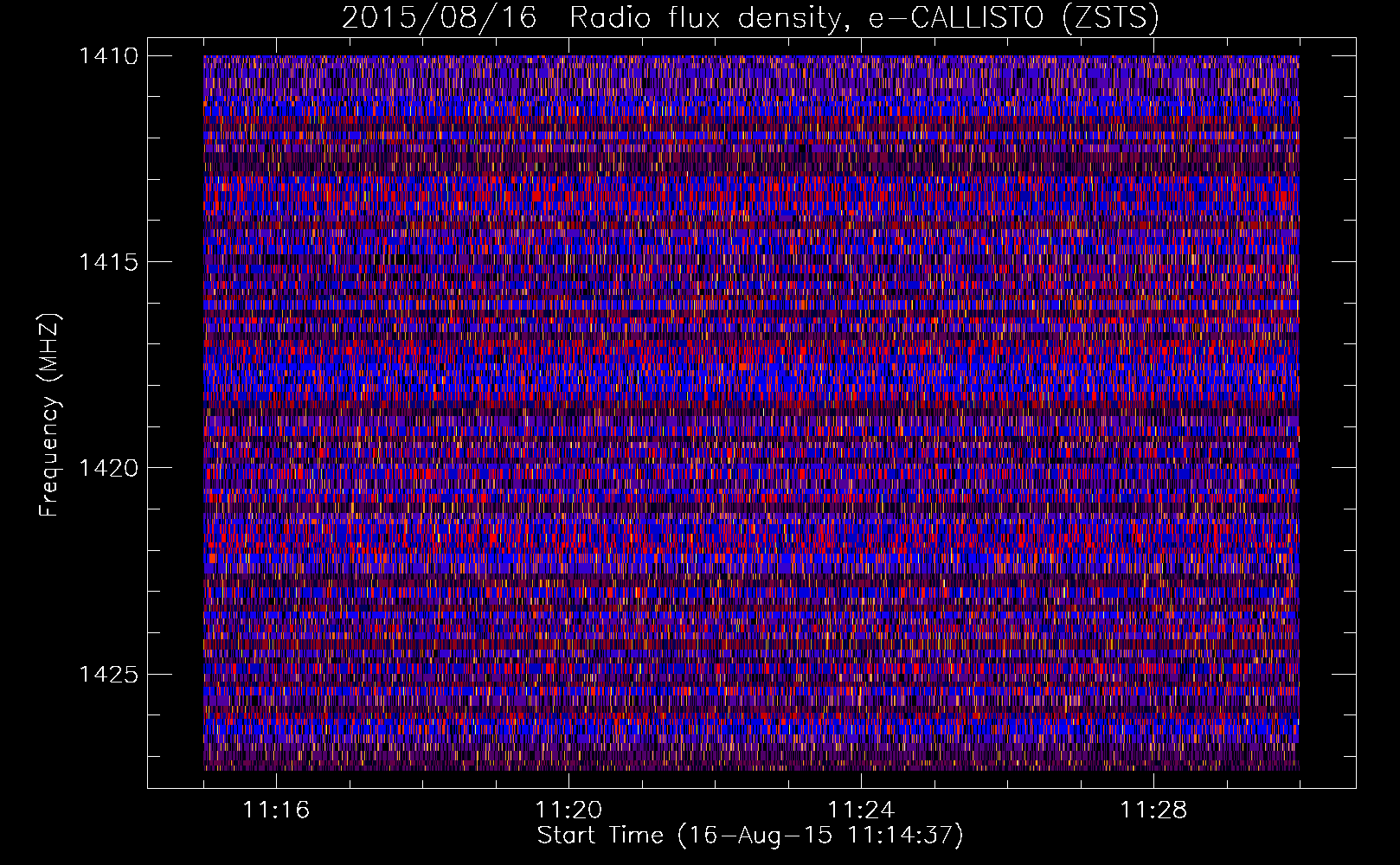Click the 1425 frequency tick label
Screen dimensions: 1400x865
[x=108, y=674]
